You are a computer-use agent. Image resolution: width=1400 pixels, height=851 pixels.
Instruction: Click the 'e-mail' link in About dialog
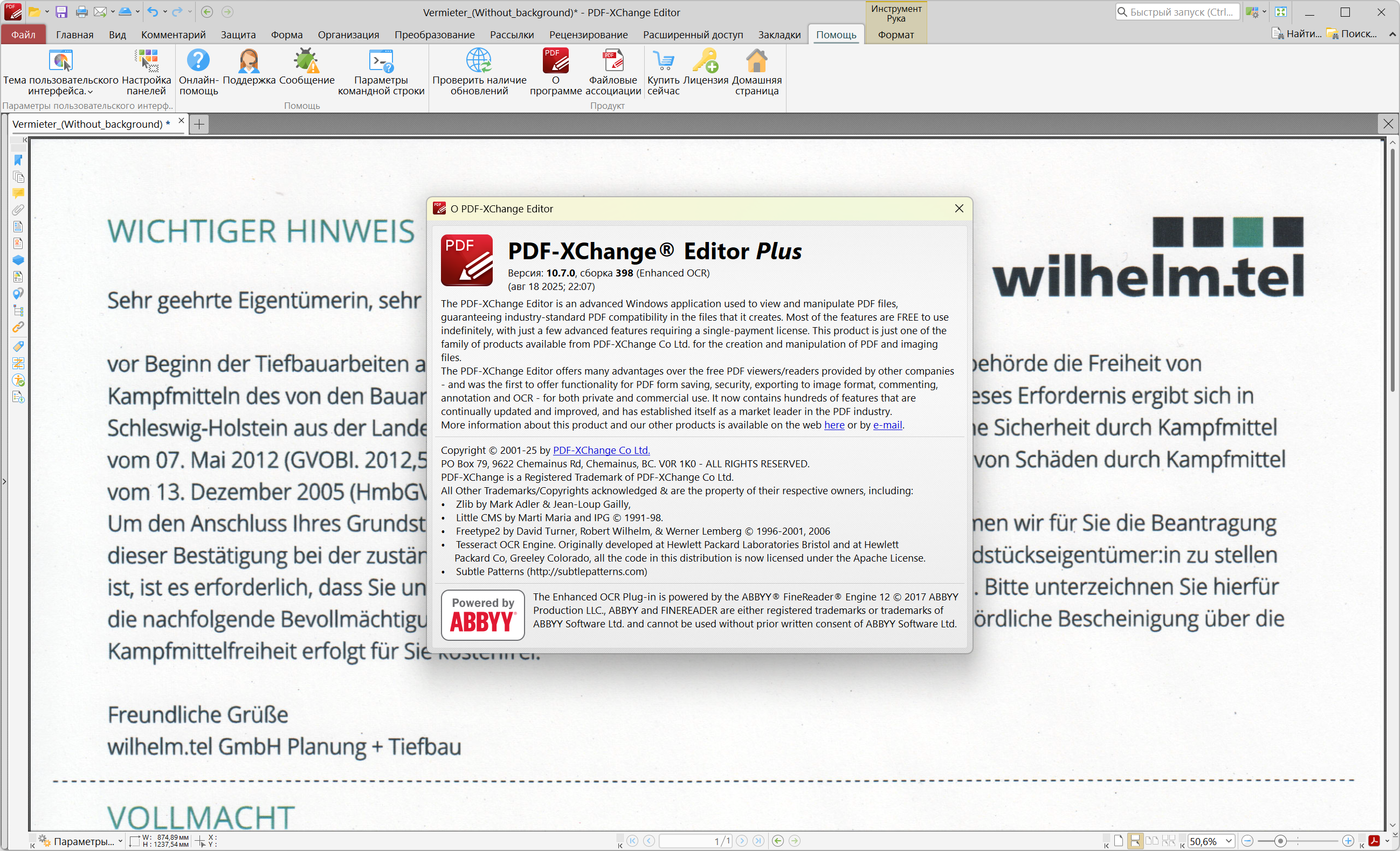tap(887, 425)
